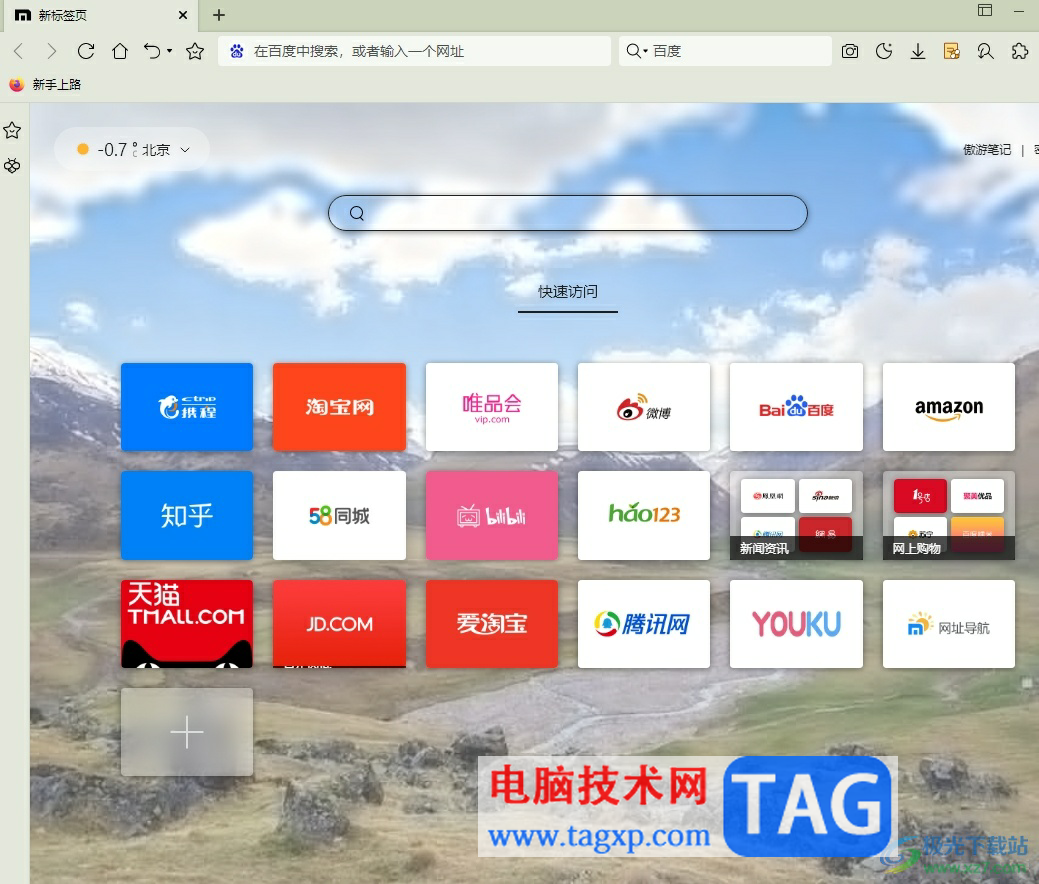Viewport: 1039px width, 884px height.
Task: Open Weibo 微博 tile
Action: tap(644, 407)
